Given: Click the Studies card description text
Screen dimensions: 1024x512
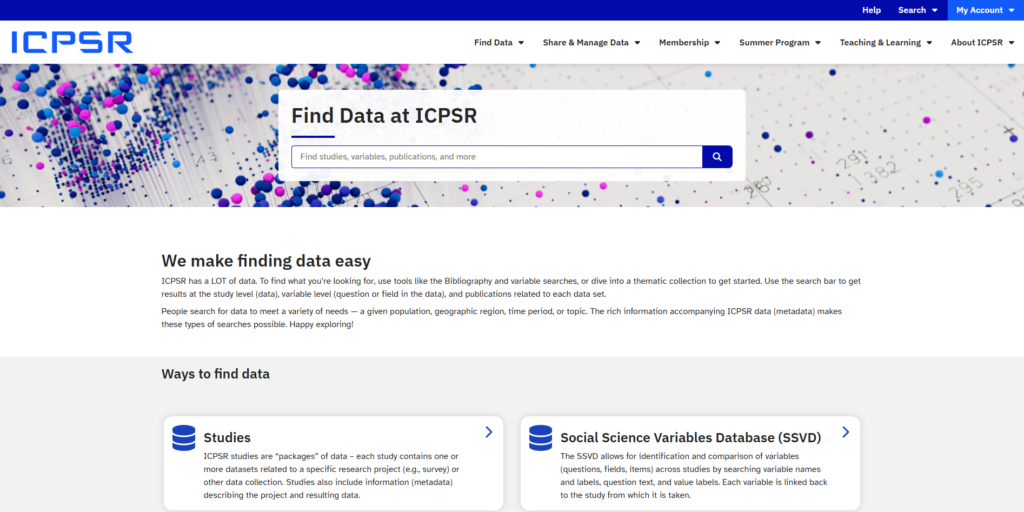Looking at the screenshot, I should tap(330, 475).
